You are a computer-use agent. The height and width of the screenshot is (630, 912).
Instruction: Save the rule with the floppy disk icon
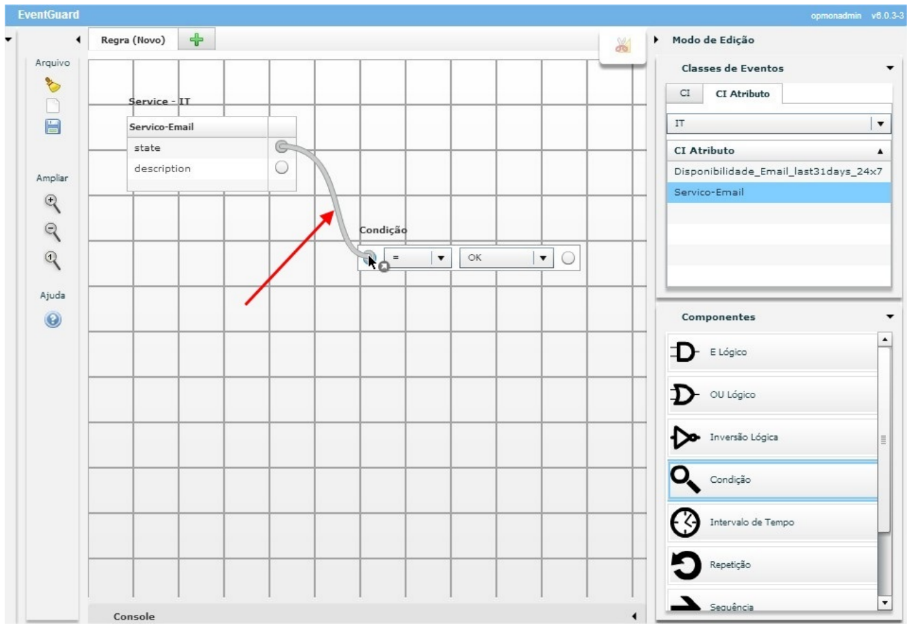tap(53, 126)
